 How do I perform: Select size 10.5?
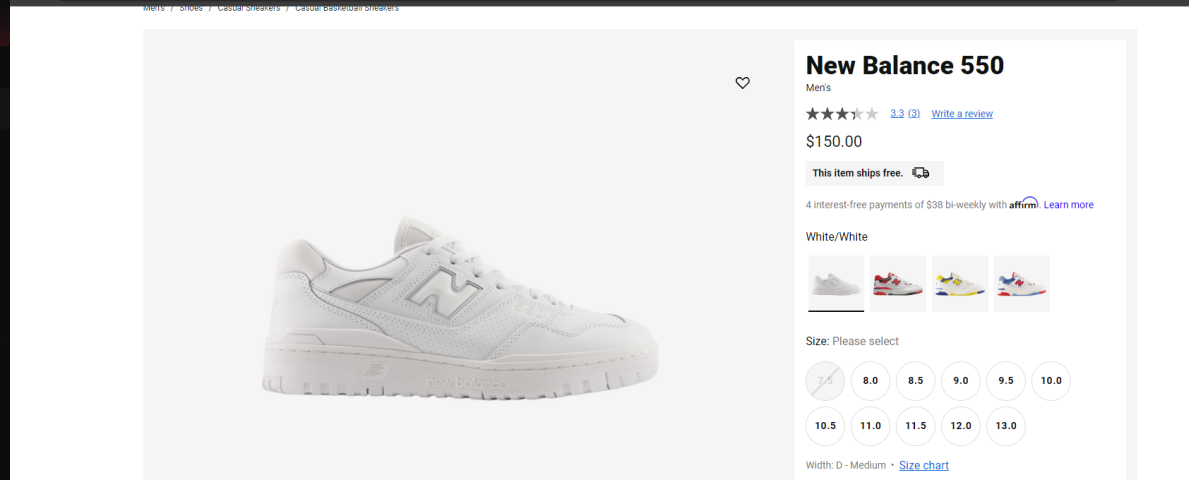pyautogui.click(x=826, y=426)
